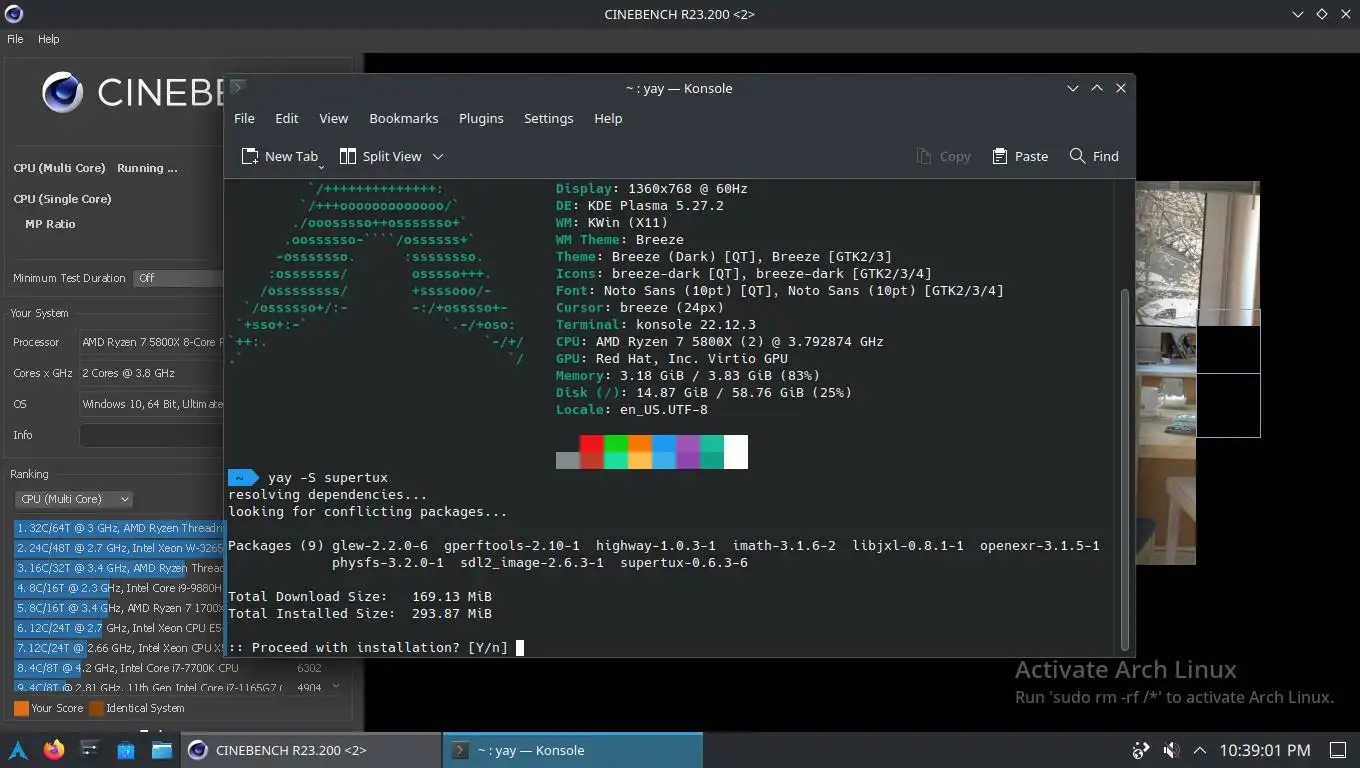The width and height of the screenshot is (1360, 768).
Task: Click Your Score orange legend swatch
Action: point(21,708)
